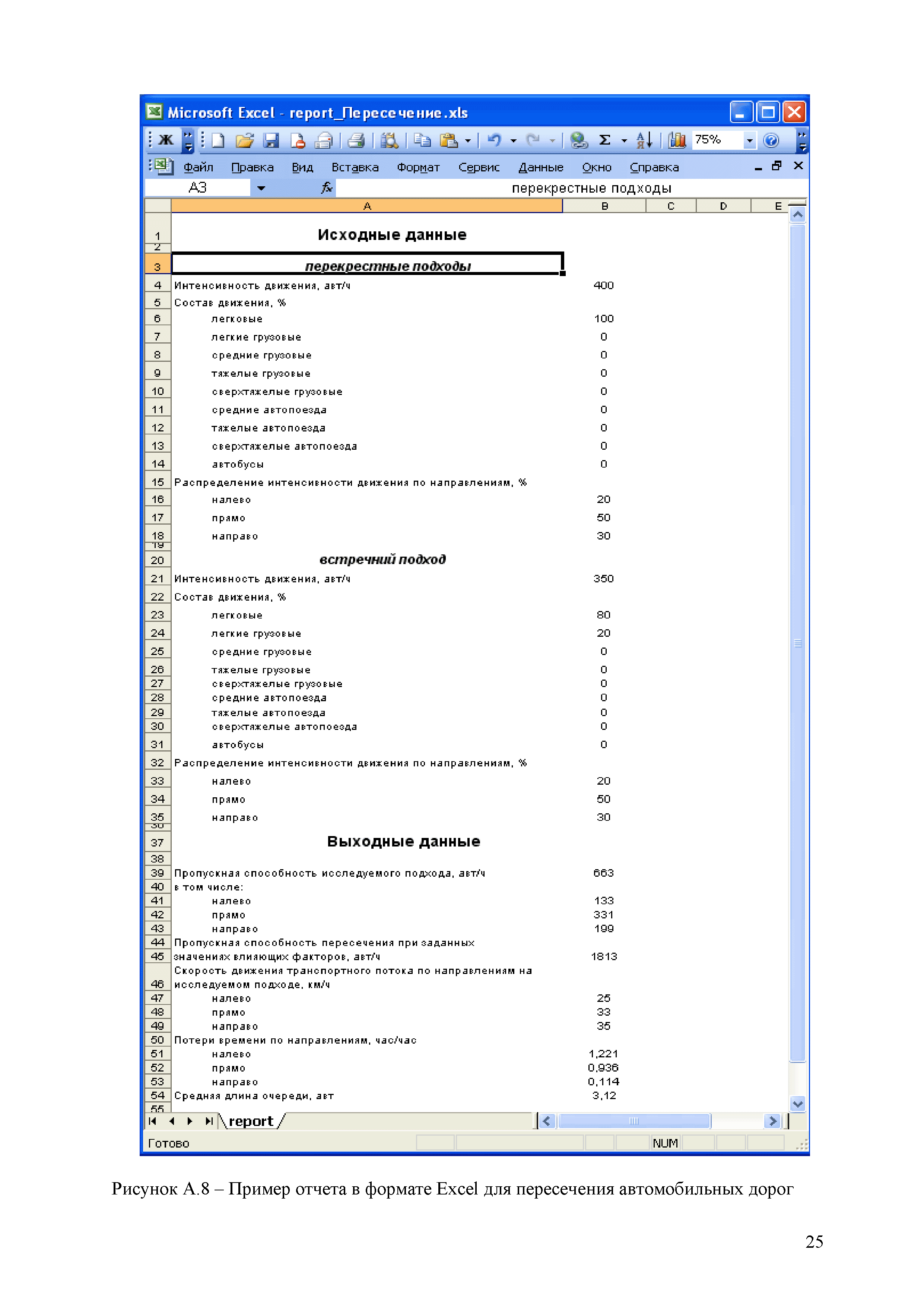Go to the last sheet tab arrow
The image size is (924, 1307).
click(x=209, y=1121)
